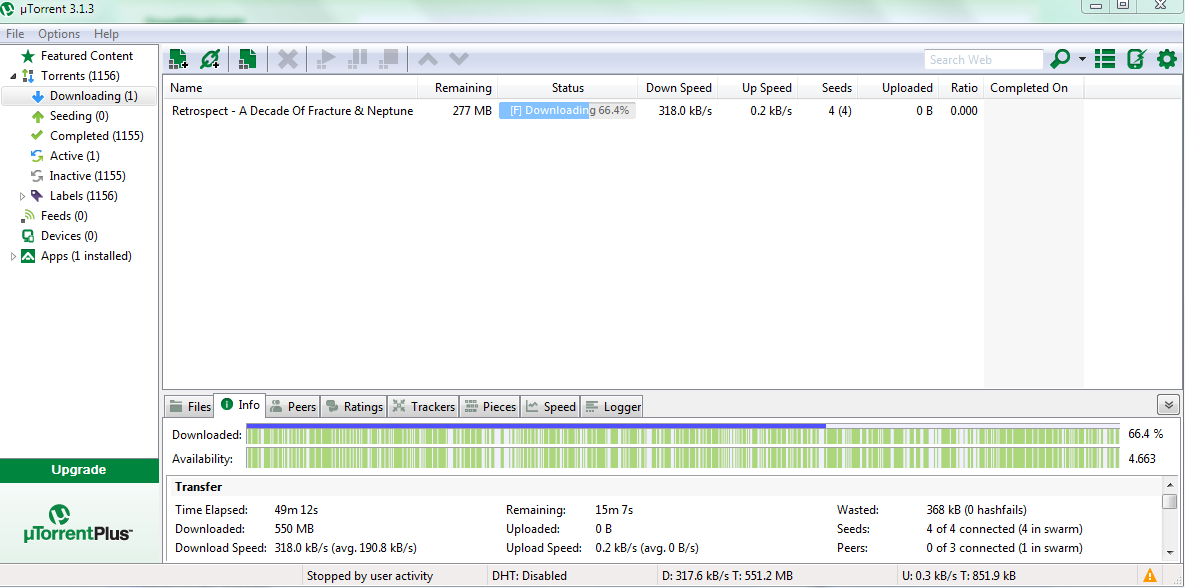This screenshot has width=1185, height=588.
Task: Sort by Status column header
Action: click(x=568, y=88)
